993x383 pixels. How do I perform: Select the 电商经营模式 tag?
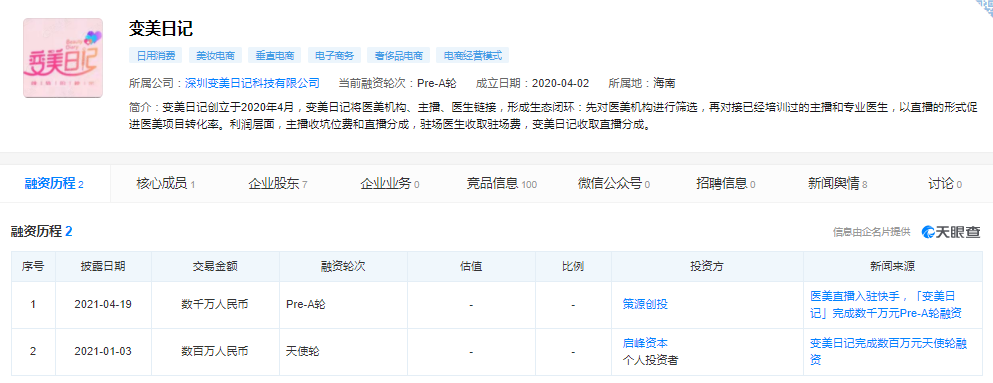[x=472, y=55]
